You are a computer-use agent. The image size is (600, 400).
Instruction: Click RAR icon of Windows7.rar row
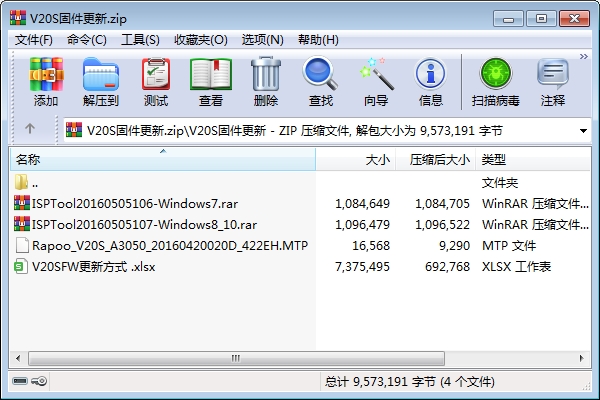[x=22, y=203]
